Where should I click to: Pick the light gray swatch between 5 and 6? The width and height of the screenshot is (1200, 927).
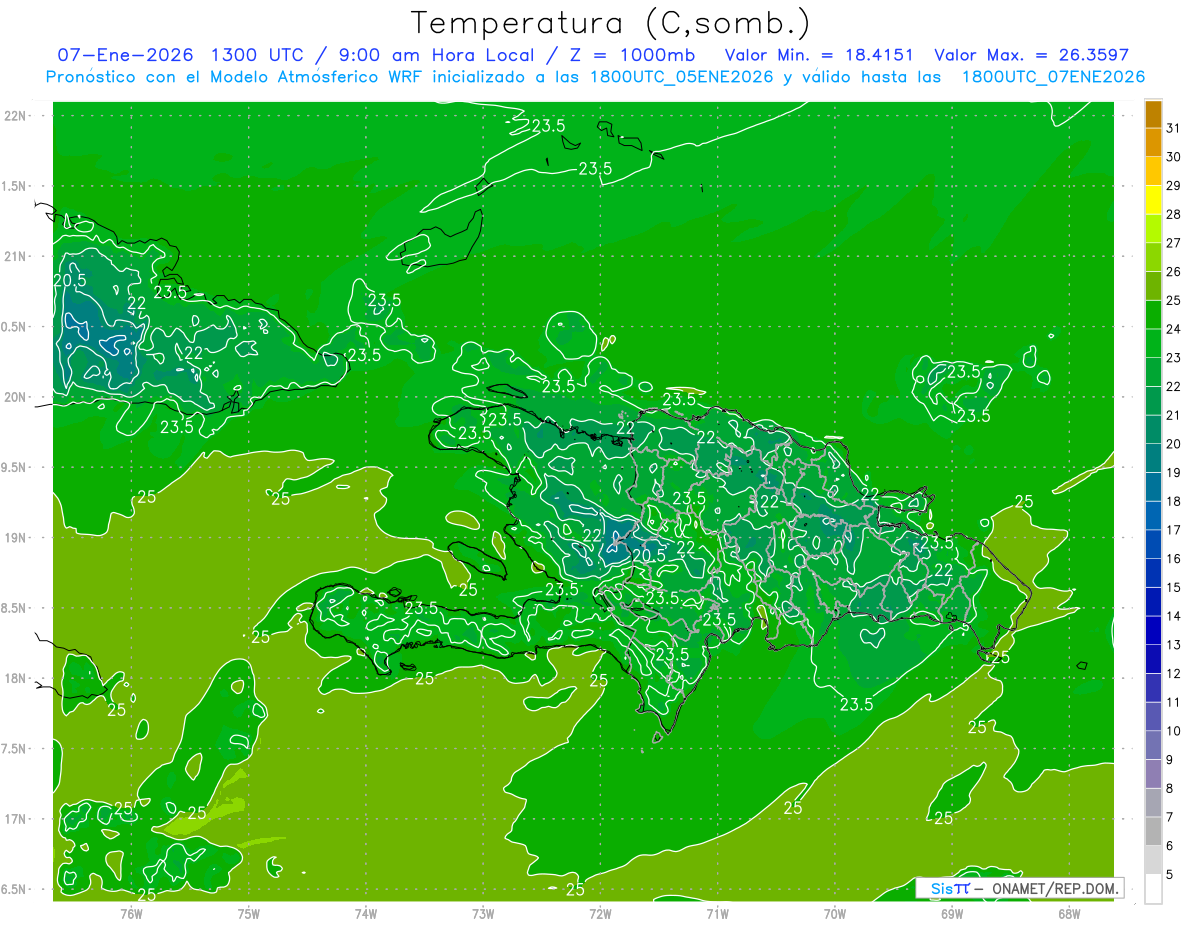pyautogui.click(x=1153, y=861)
